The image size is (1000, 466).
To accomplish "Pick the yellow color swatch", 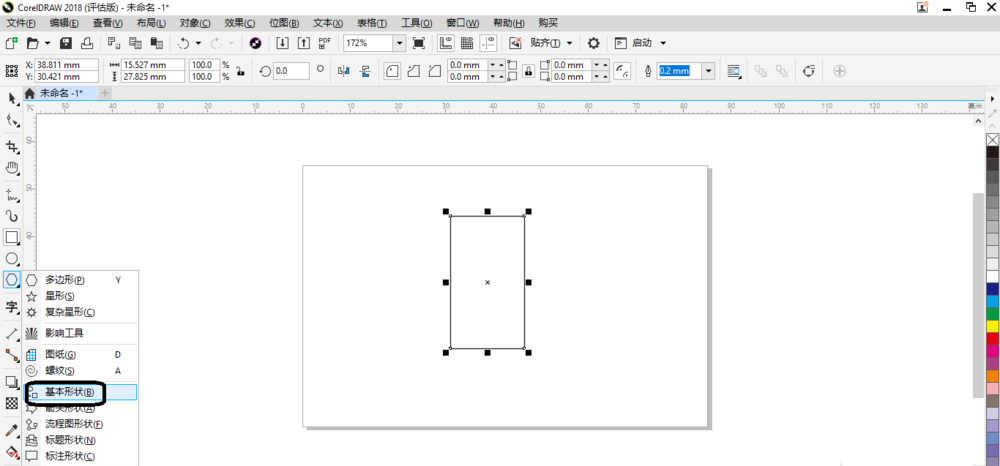I will [992, 326].
